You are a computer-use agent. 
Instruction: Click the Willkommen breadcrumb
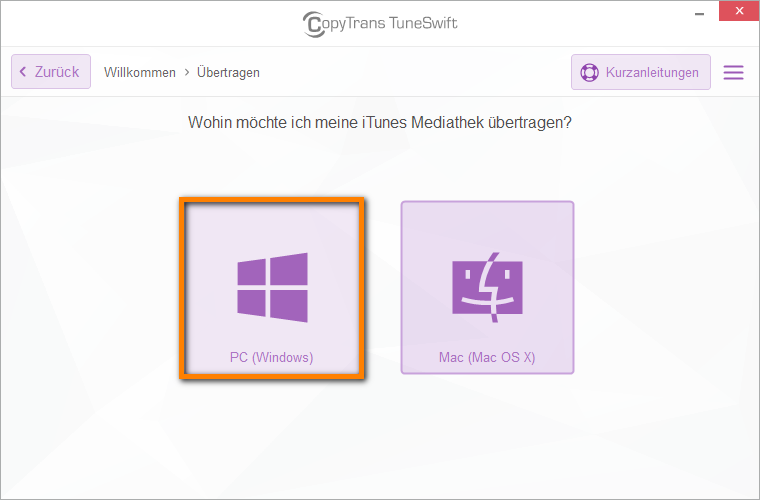140,73
